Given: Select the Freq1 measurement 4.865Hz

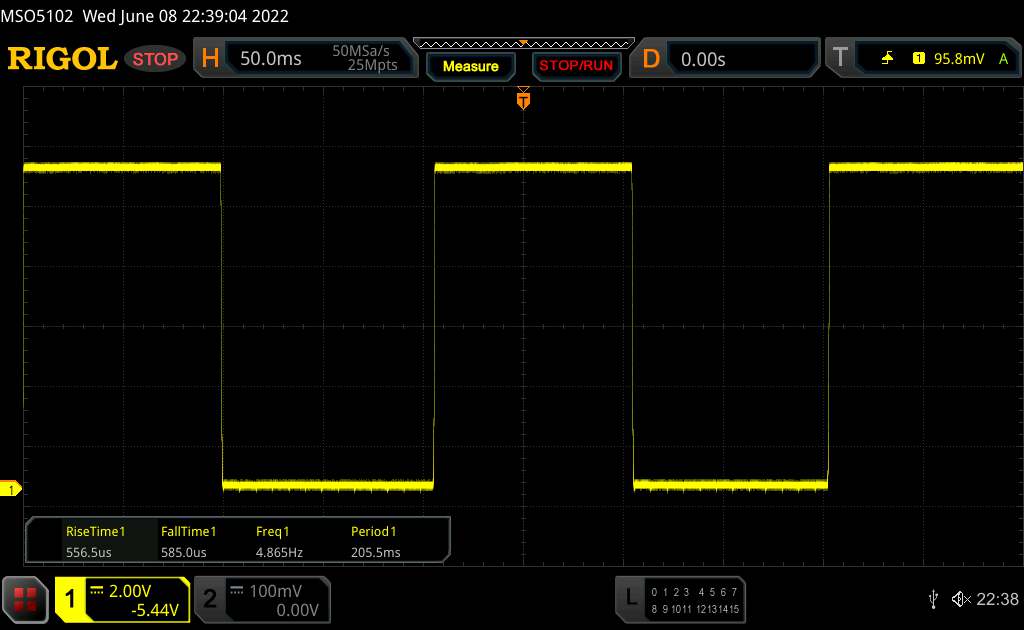Looking at the screenshot, I should [279, 541].
